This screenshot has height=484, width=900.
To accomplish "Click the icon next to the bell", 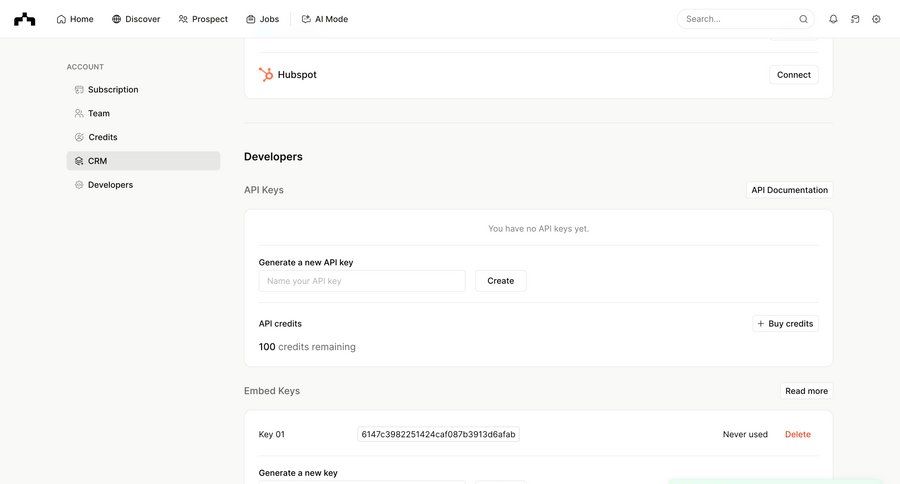I will pyautogui.click(x=855, y=19).
